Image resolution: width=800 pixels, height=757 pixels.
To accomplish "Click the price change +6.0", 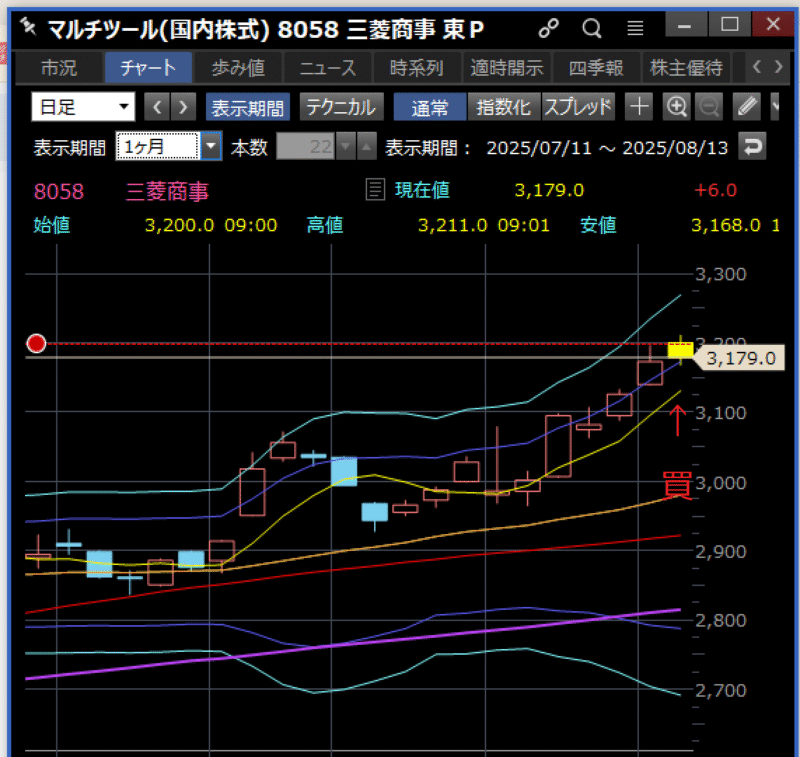I will pyautogui.click(x=715, y=190).
